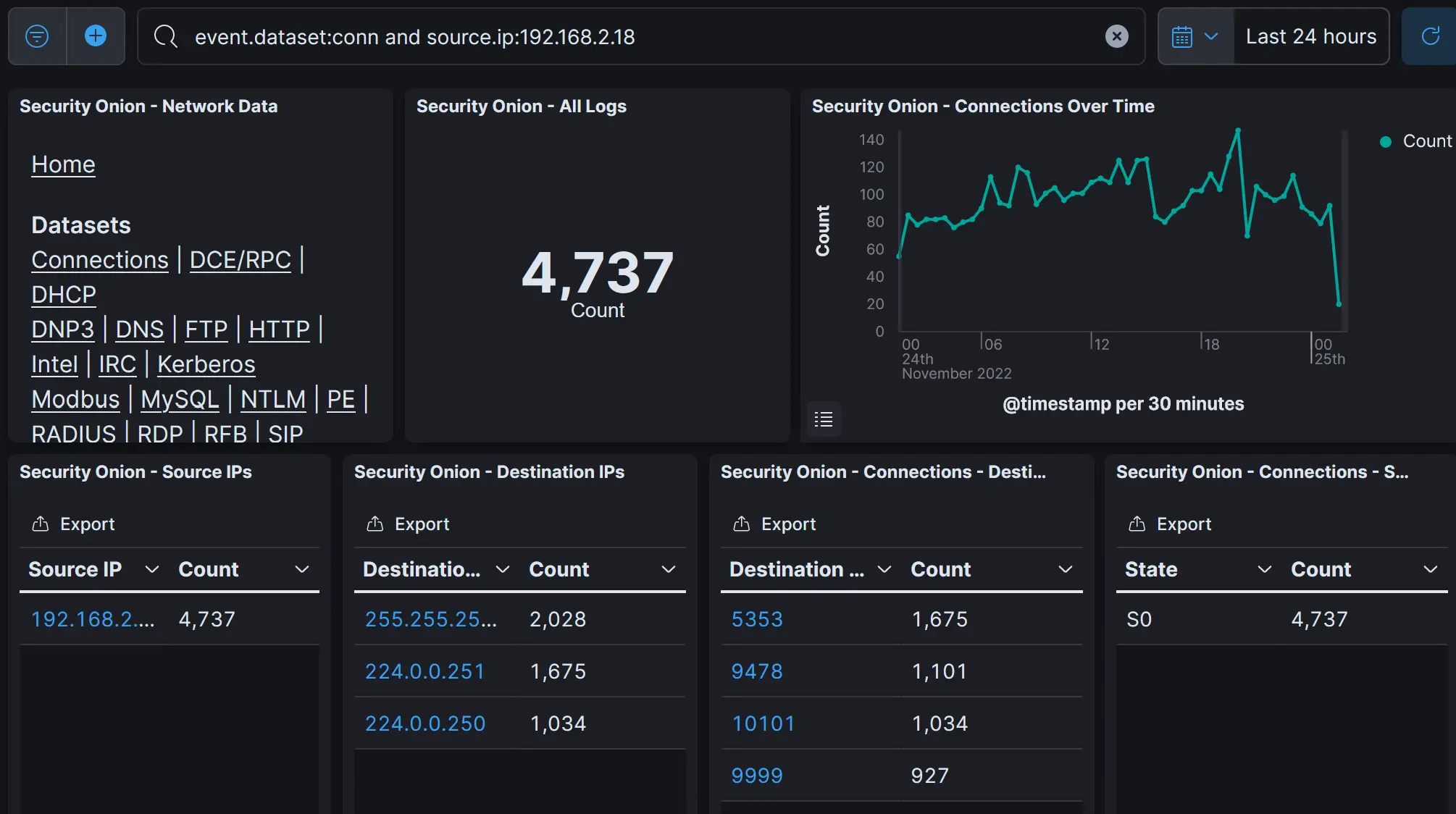Open the Connections dataset link
1456x814 pixels.
point(100,260)
